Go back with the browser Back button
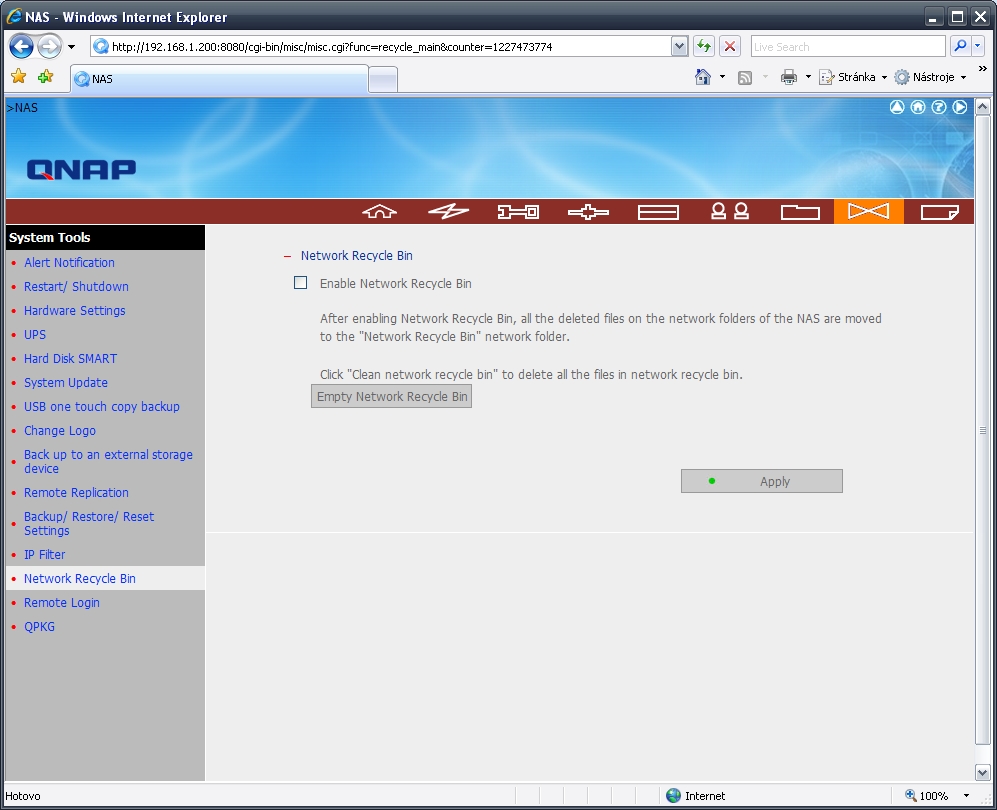The width and height of the screenshot is (997, 810). 22,46
